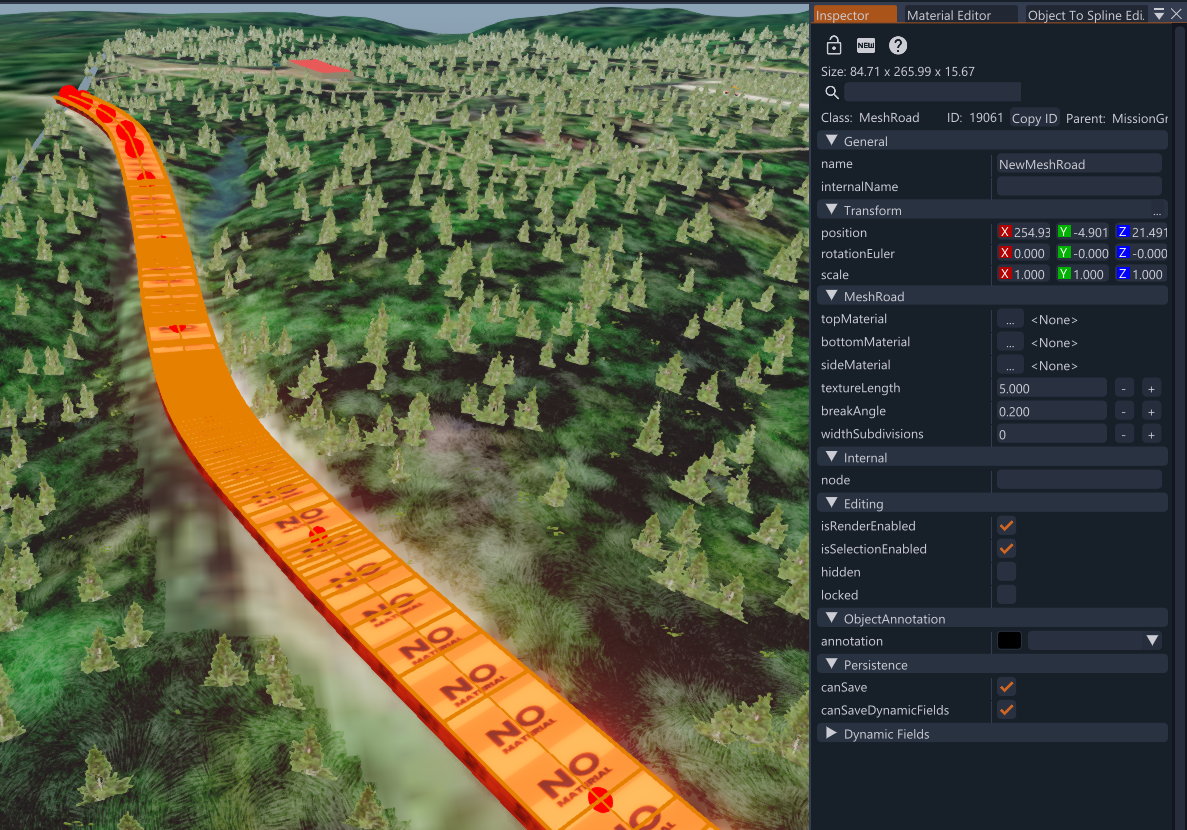
Task: Collapse the MeshRoad section
Action: click(832, 296)
